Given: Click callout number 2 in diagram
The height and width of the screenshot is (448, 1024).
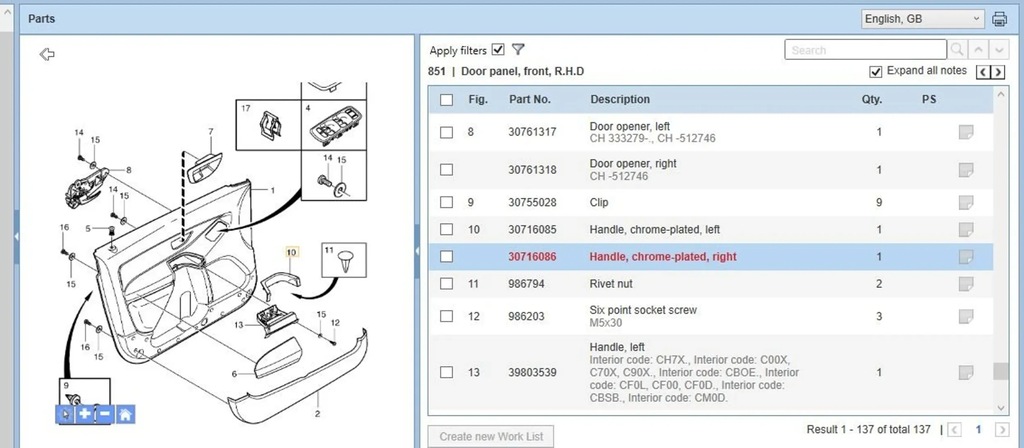Looking at the screenshot, I should coord(317,413).
